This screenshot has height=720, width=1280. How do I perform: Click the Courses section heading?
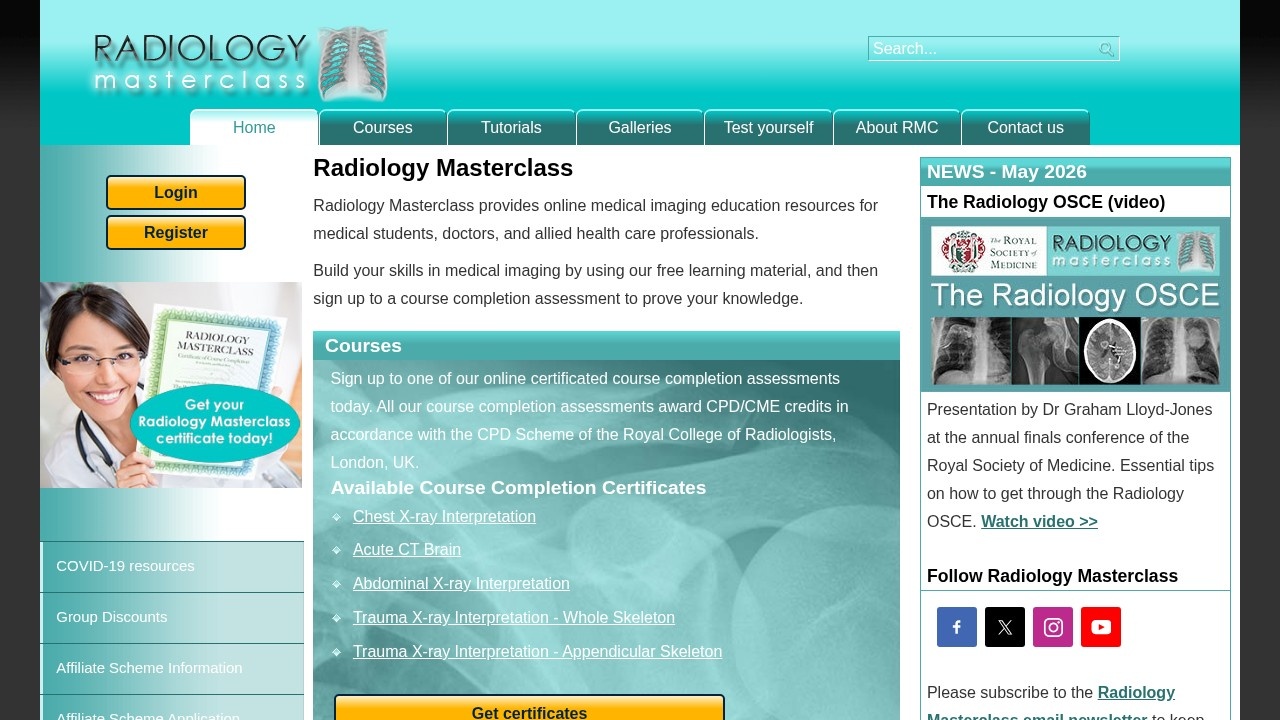click(x=363, y=346)
